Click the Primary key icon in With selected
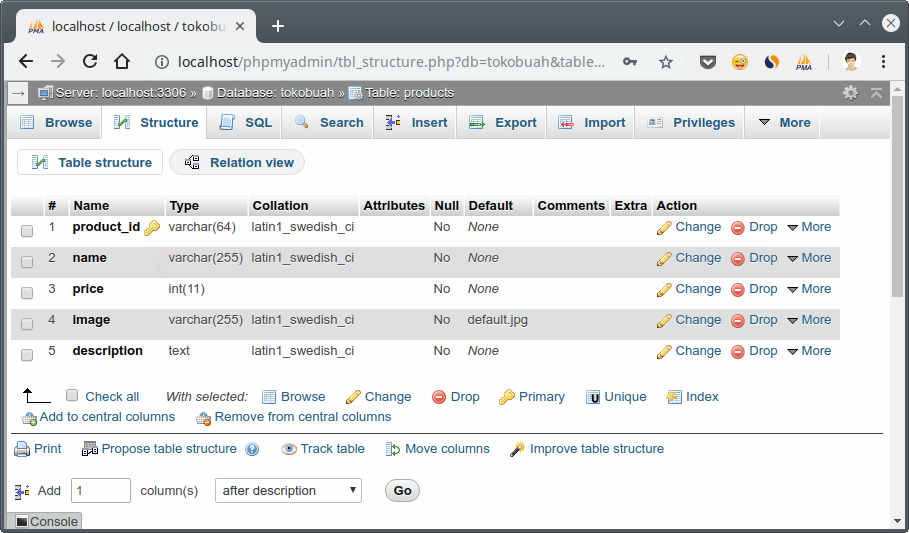The image size is (909, 533). pyautogui.click(x=507, y=397)
